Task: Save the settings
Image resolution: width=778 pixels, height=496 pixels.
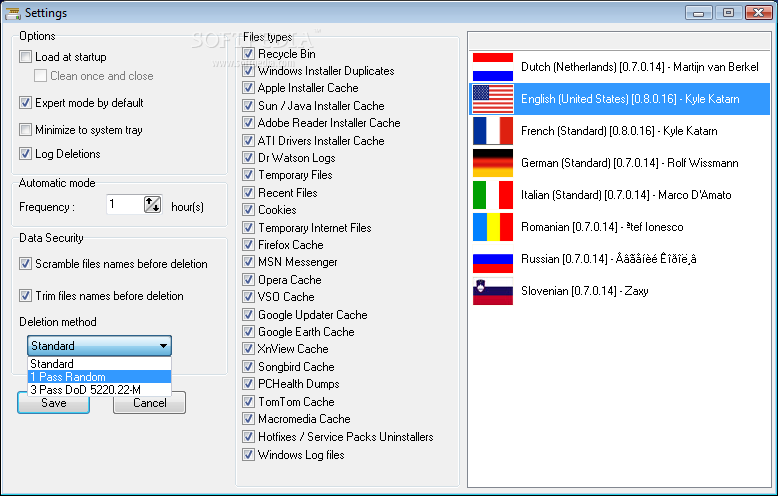Action: [54, 403]
